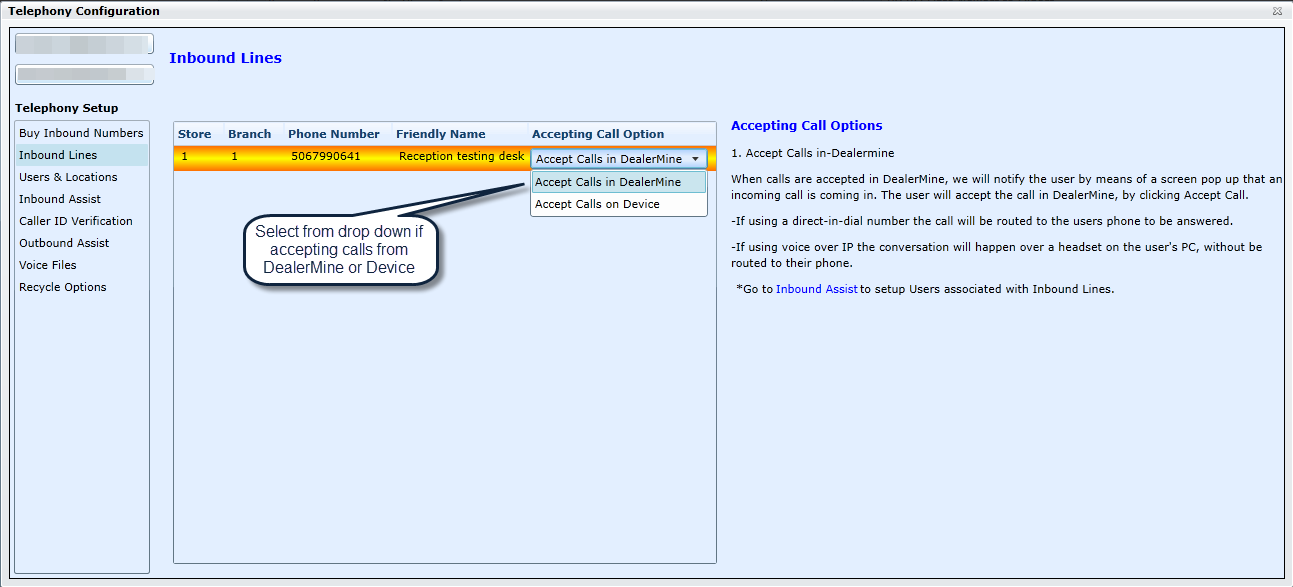Open Inbound Assist from the sidebar list
Image resolution: width=1293 pixels, height=587 pixels.
60,199
